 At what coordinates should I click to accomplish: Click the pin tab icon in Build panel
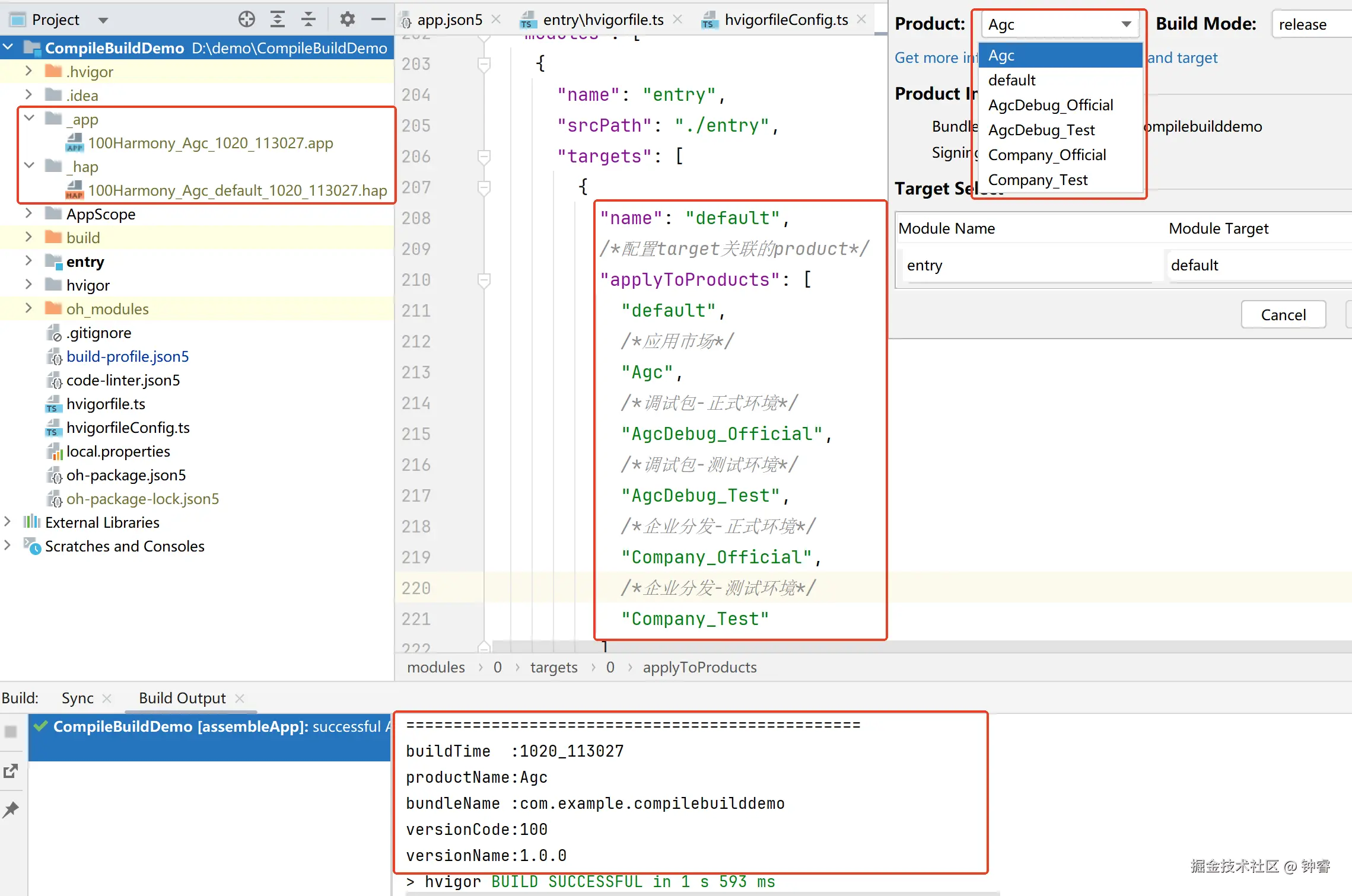(x=11, y=809)
